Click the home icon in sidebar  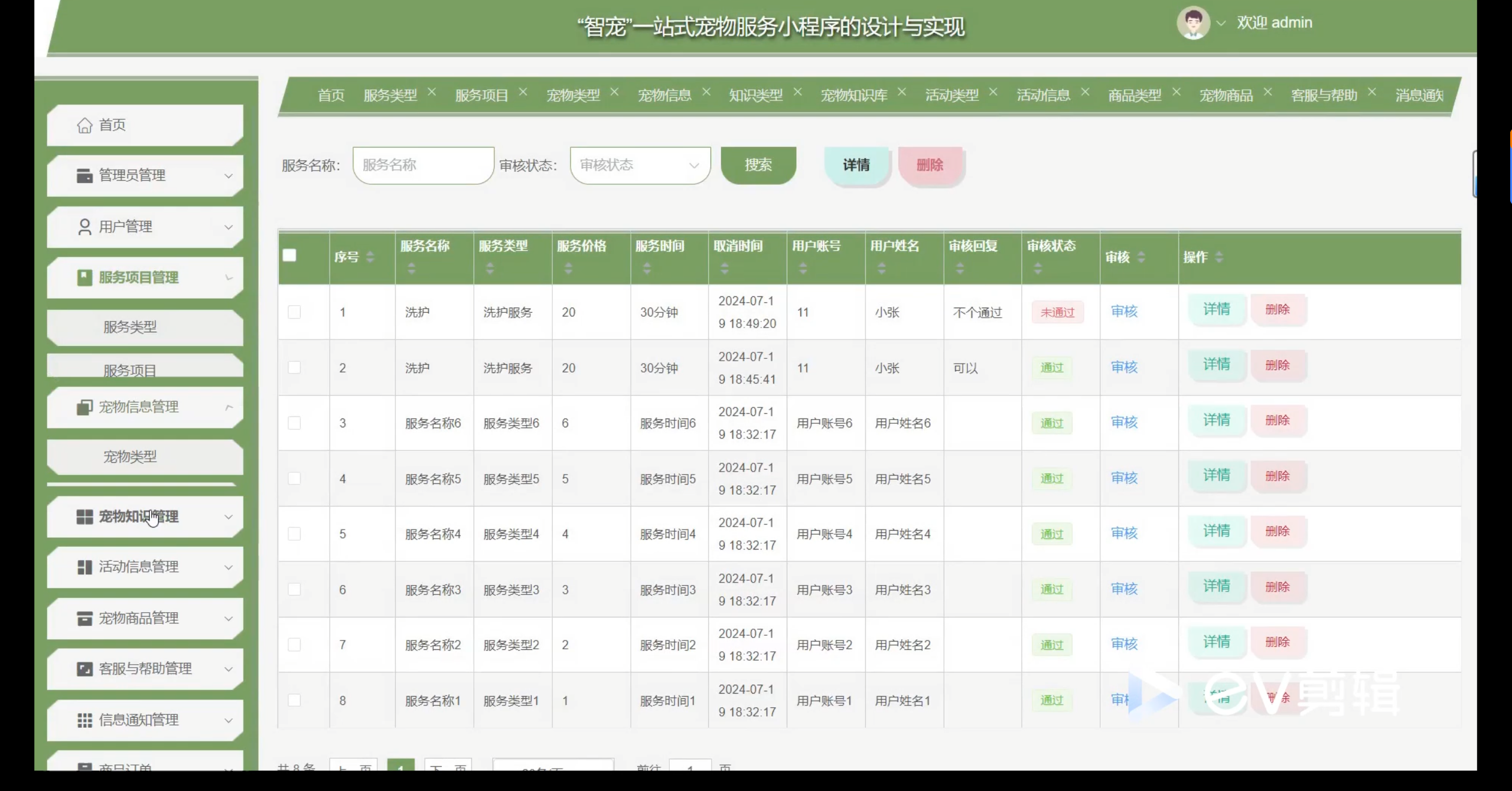click(84, 125)
